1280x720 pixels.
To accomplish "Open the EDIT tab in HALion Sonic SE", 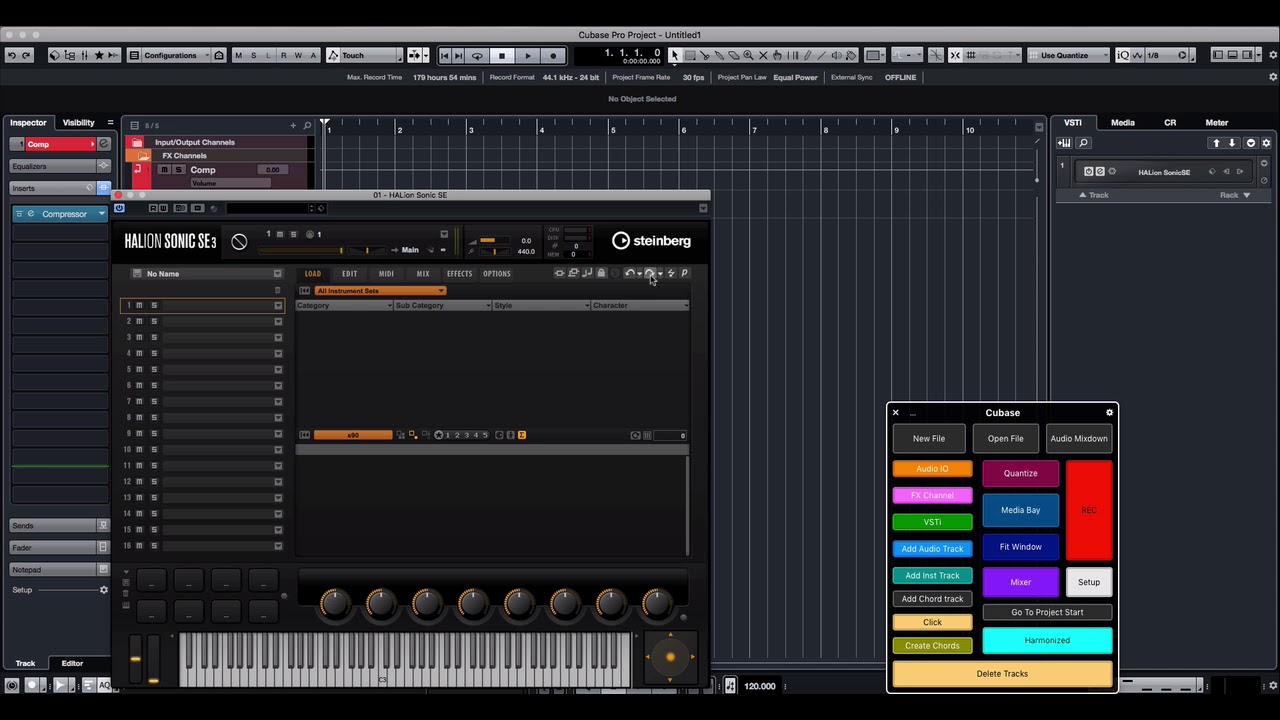I will point(349,273).
